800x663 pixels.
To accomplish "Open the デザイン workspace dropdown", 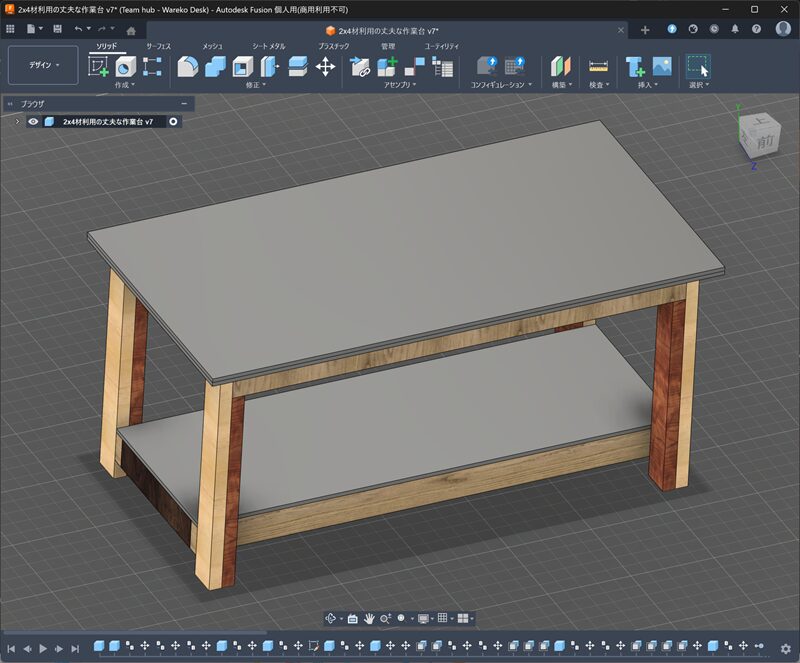I will (x=43, y=65).
